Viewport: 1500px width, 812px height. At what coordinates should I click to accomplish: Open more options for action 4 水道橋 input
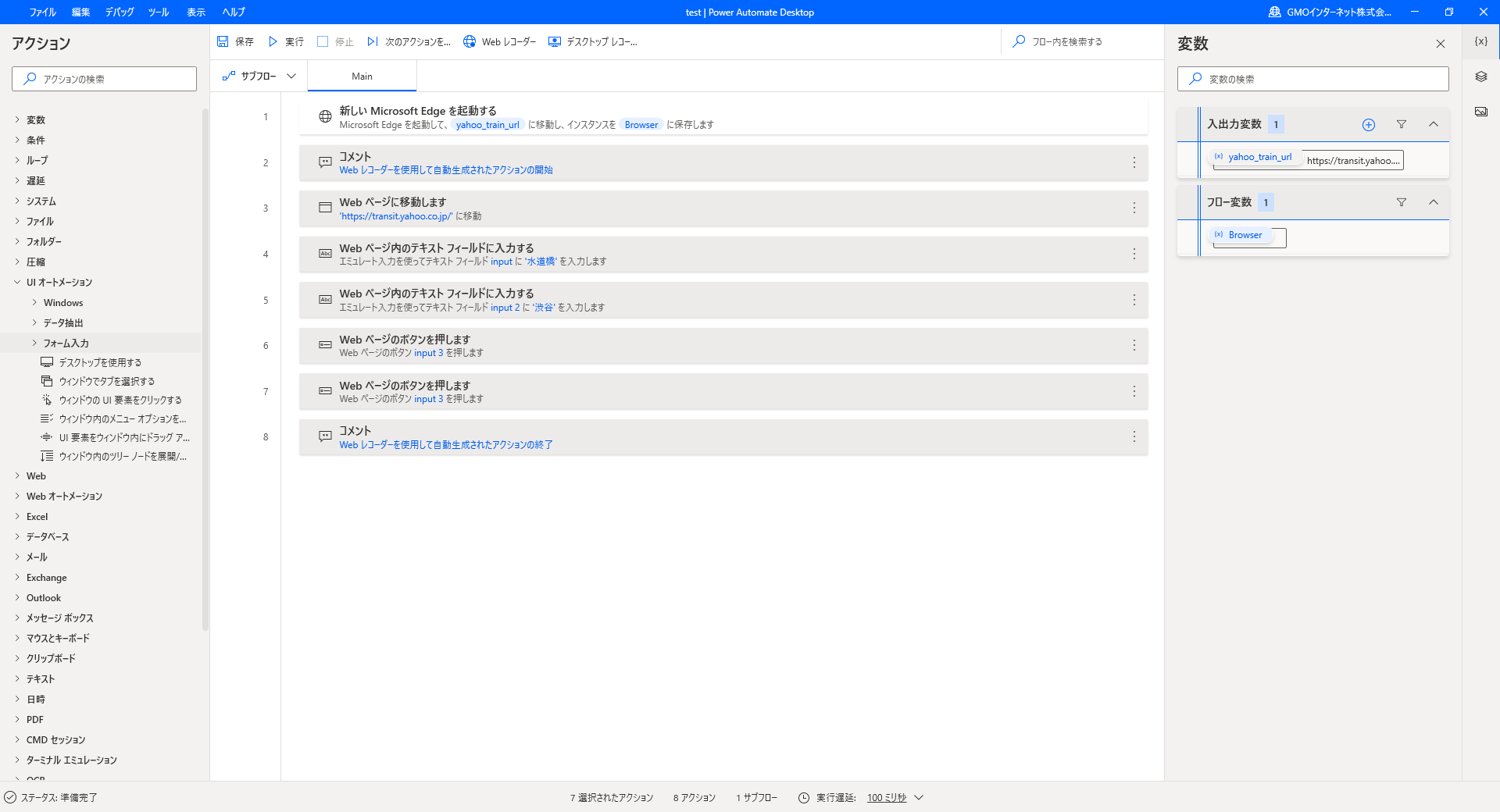tap(1134, 254)
